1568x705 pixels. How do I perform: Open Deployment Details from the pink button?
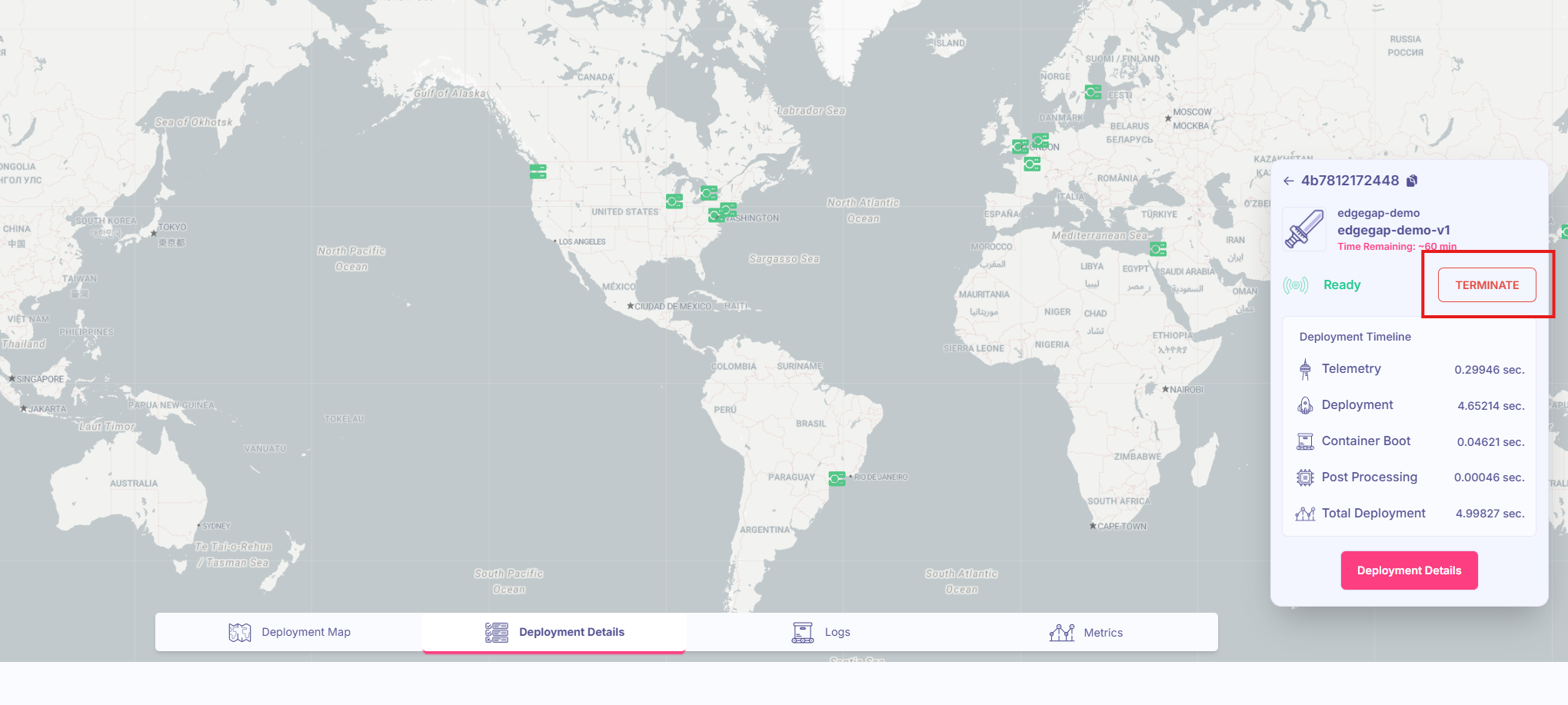1409,570
